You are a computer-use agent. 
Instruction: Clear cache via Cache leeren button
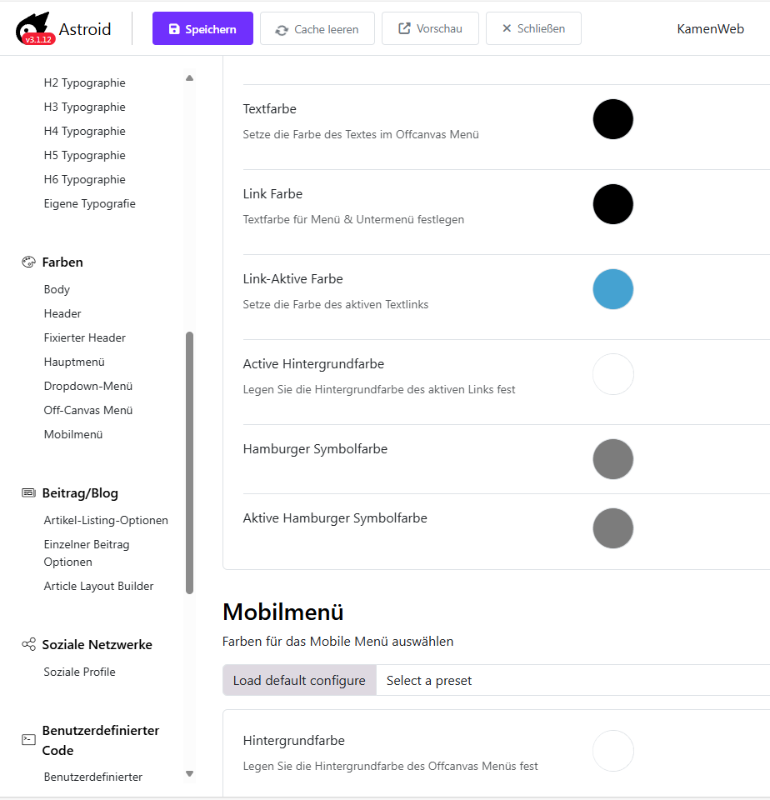pyautogui.click(x=317, y=29)
